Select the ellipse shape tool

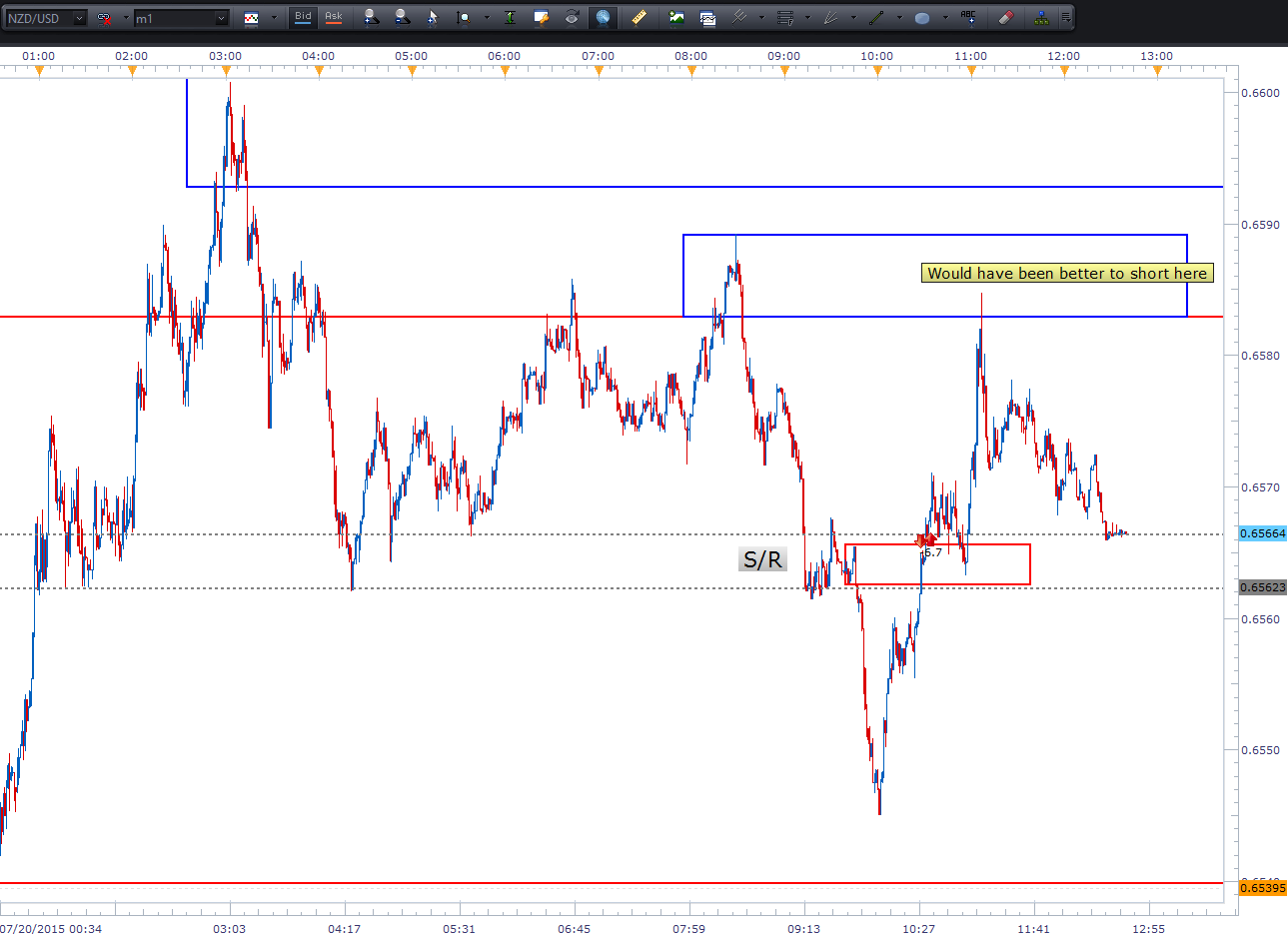[x=922, y=17]
